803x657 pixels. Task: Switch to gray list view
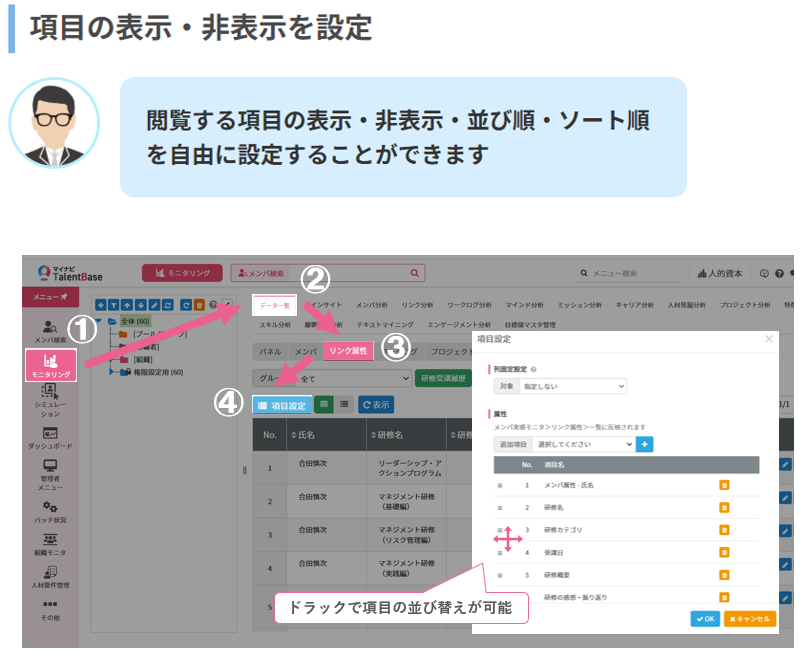[344, 405]
